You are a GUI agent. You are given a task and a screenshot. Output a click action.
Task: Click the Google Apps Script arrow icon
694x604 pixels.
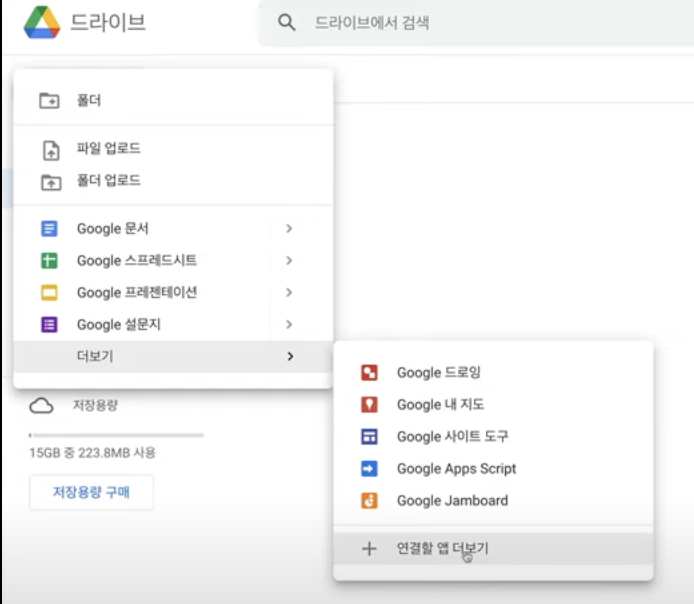click(369, 469)
